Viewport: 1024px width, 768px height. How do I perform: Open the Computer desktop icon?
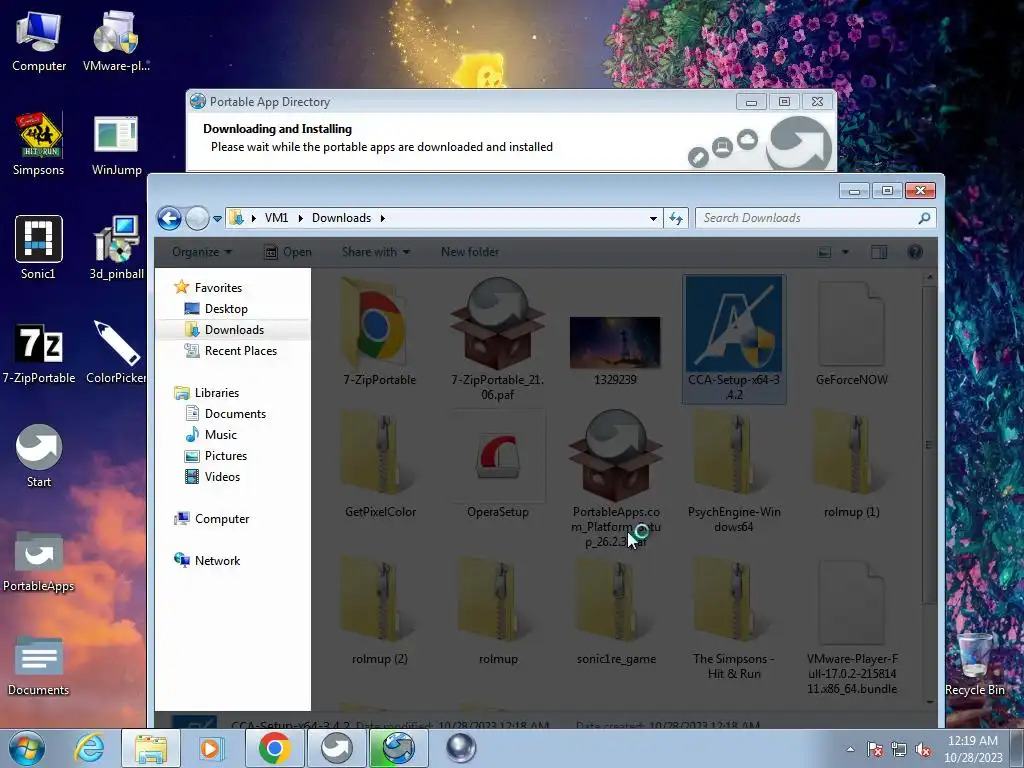point(39,42)
